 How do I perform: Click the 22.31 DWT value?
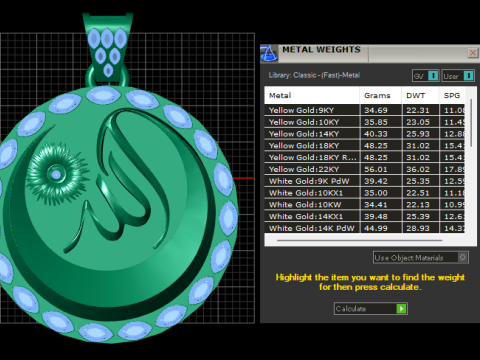tap(418, 110)
